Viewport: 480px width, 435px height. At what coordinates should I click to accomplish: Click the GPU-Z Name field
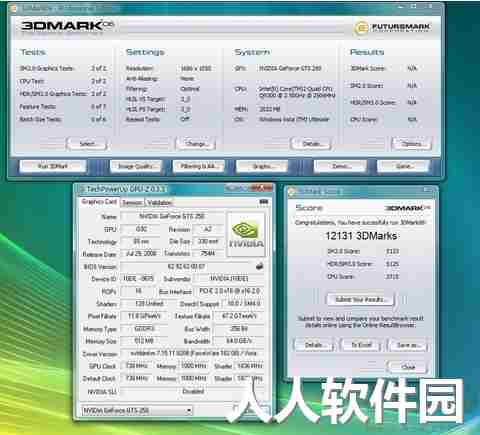[172, 216]
